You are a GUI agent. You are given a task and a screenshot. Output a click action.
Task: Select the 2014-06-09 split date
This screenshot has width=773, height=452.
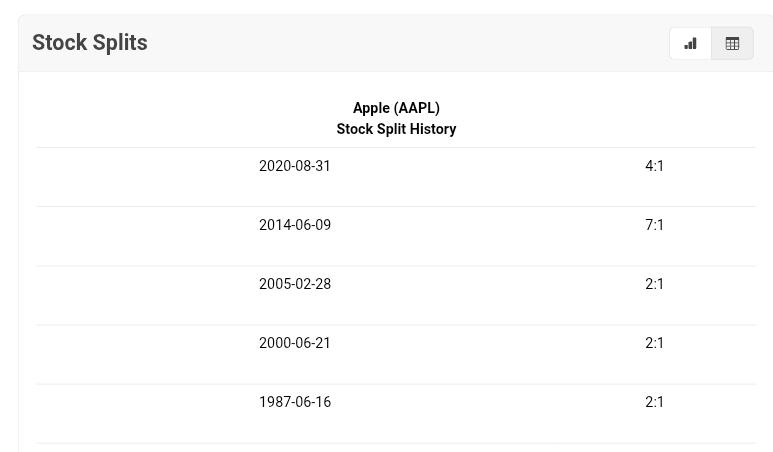coord(295,225)
